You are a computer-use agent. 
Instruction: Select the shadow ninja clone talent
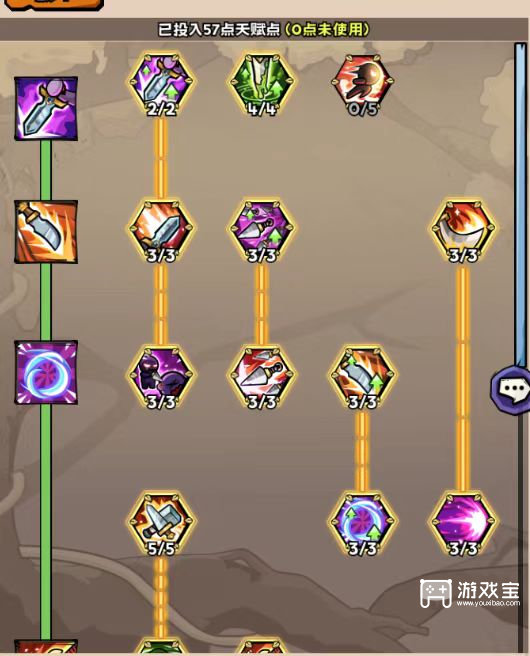point(161,377)
